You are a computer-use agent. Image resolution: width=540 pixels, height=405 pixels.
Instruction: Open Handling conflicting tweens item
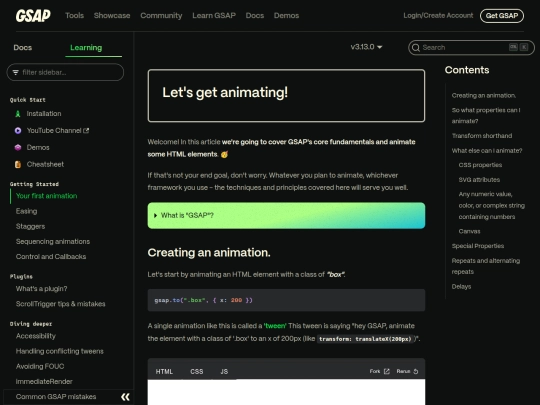60,351
